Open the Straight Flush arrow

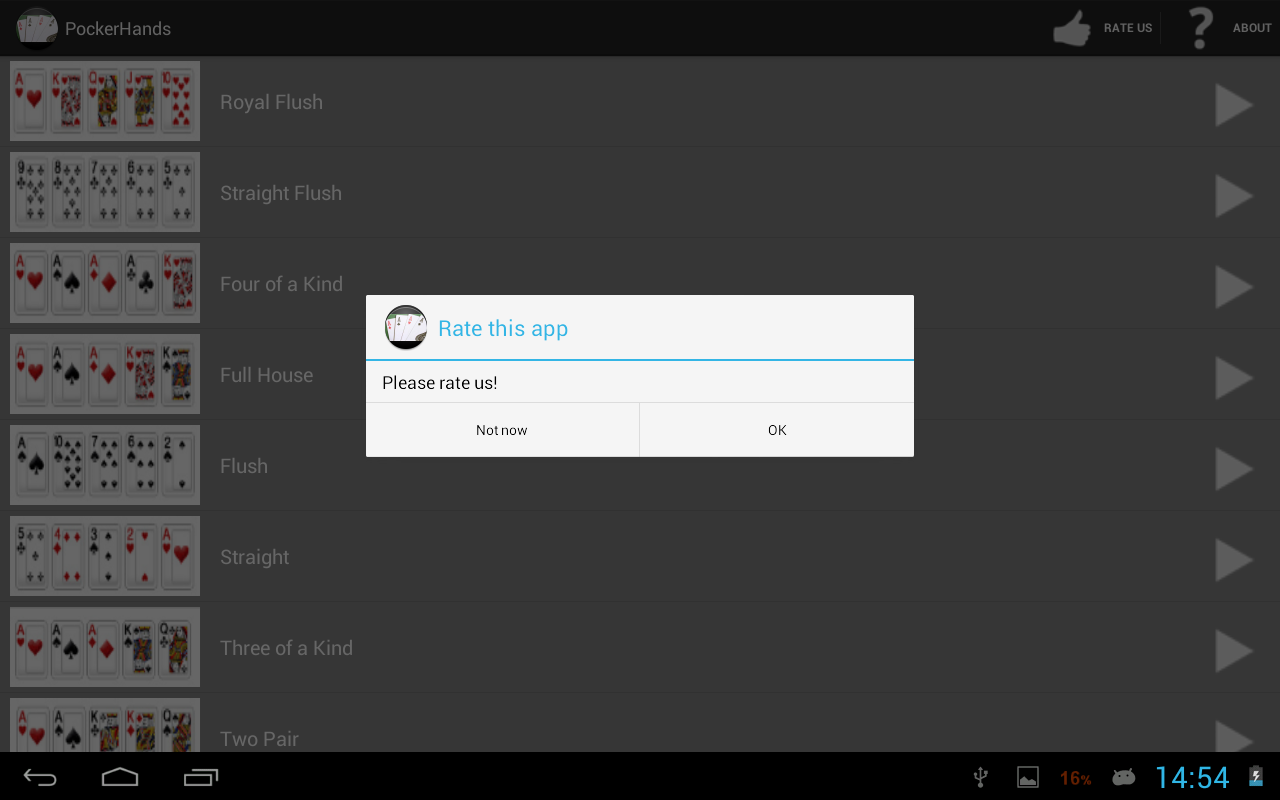point(1234,196)
